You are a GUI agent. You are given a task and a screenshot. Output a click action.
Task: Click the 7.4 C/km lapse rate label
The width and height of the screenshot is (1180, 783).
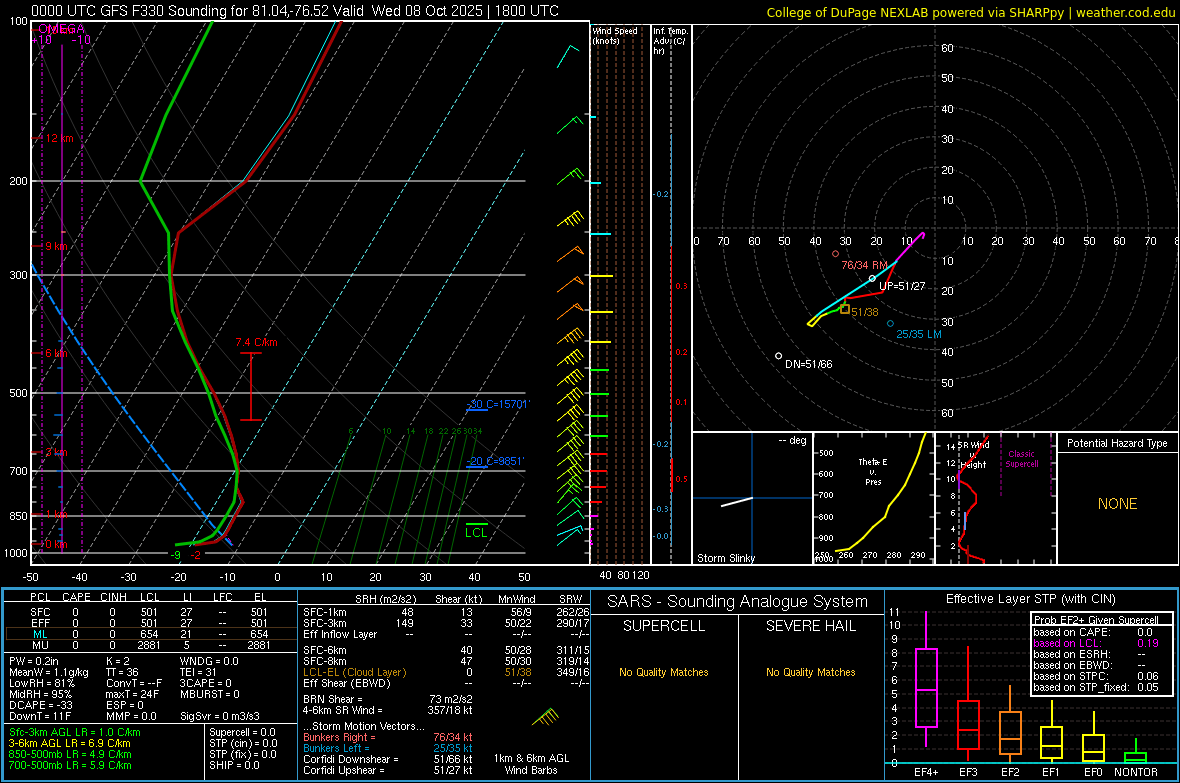tap(256, 342)
